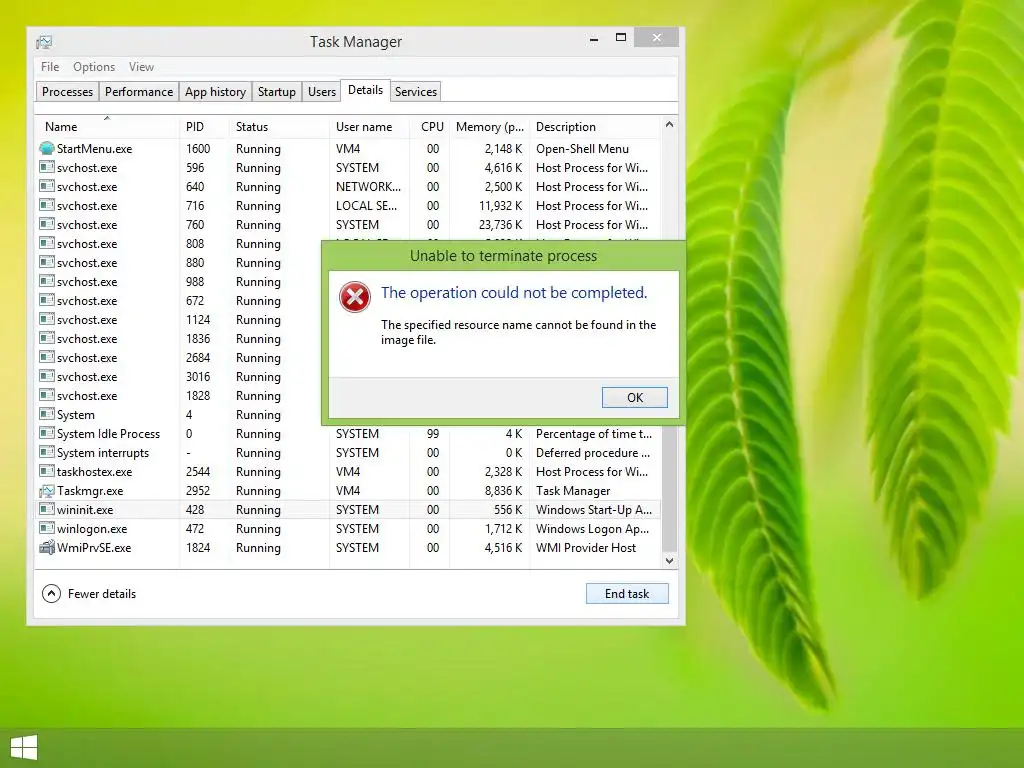This screenshot has width=1024, height=768.
Task: Click icon of svchost.exe PID 596
Action: (x=46, y=167)
